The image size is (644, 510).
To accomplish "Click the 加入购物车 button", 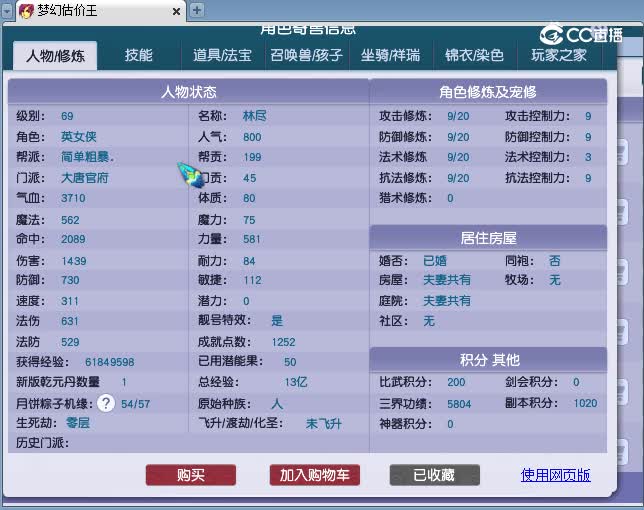I will (x=315, y=475).
